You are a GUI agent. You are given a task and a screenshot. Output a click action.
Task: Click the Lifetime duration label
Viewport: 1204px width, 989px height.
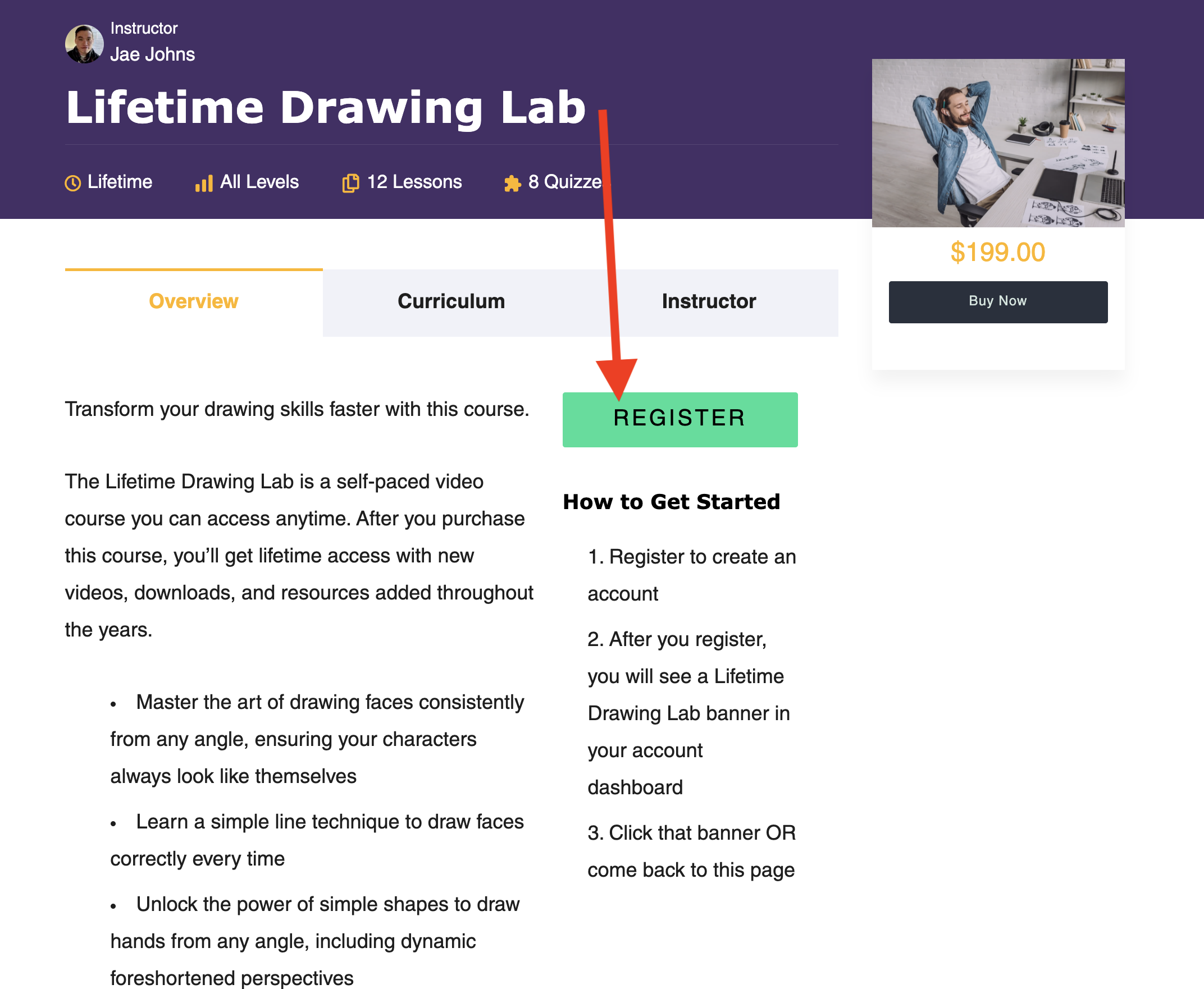click(x=120, y=182)
